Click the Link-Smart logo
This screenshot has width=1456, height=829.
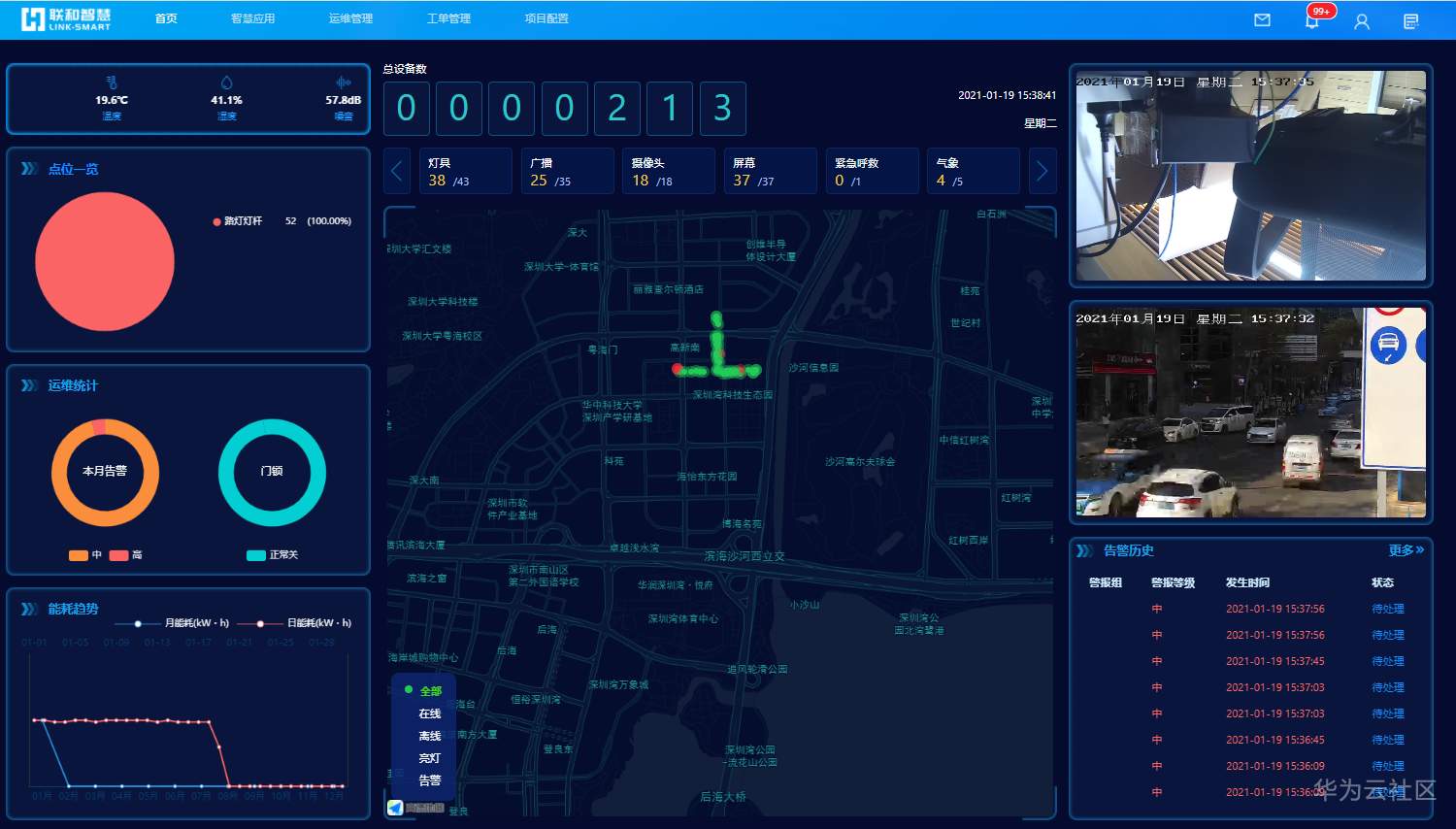click(x=66, y=19)
